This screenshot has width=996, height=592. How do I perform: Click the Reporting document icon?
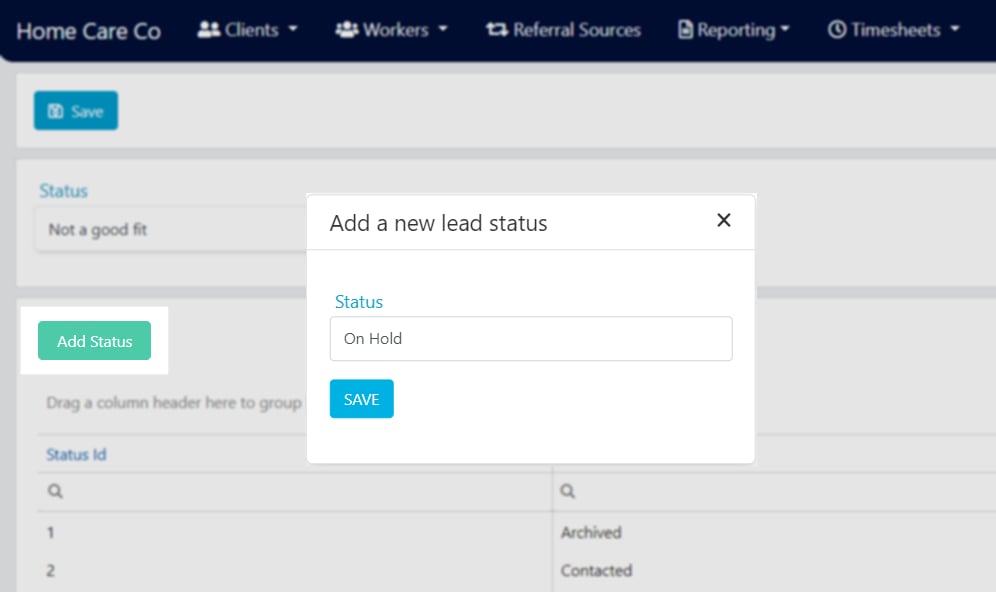[685, 29]
